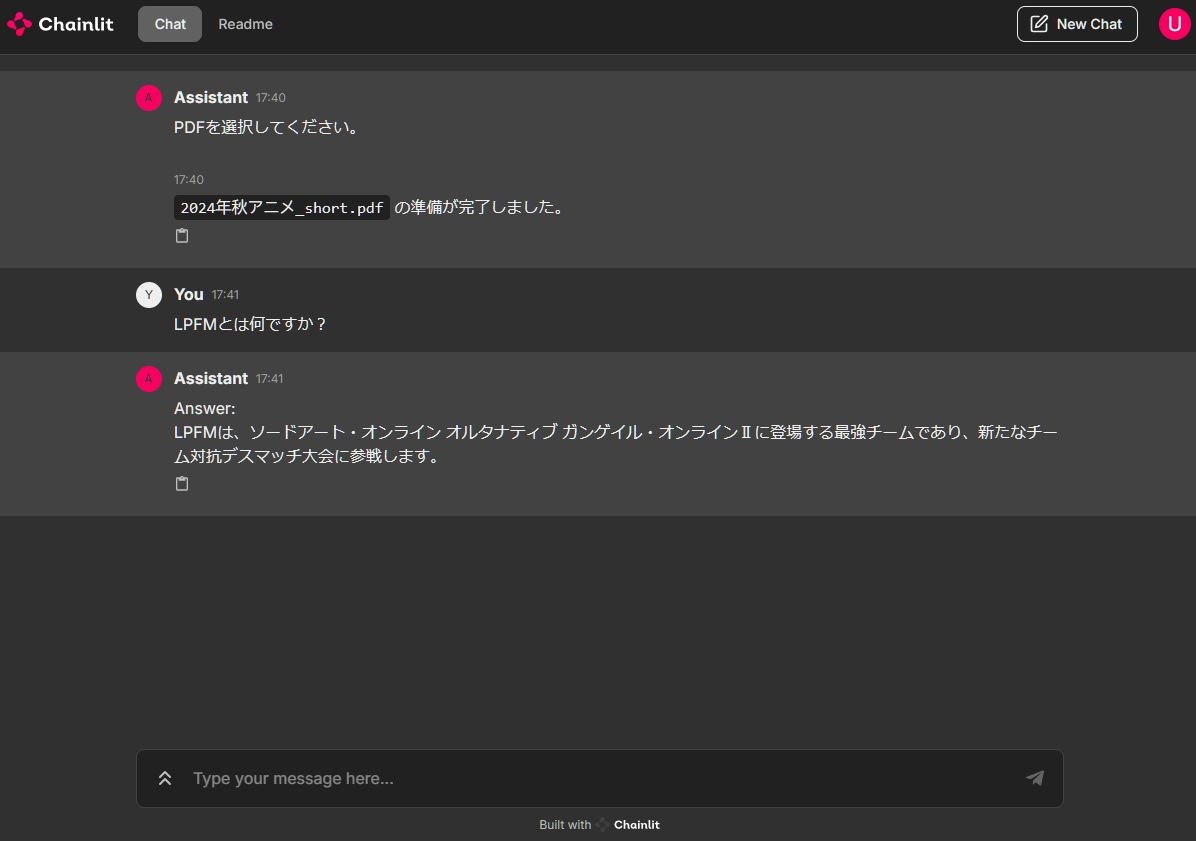The image size is (1196, 841).
Task: Click the double chevron in the message box
Action: point(165,777)
